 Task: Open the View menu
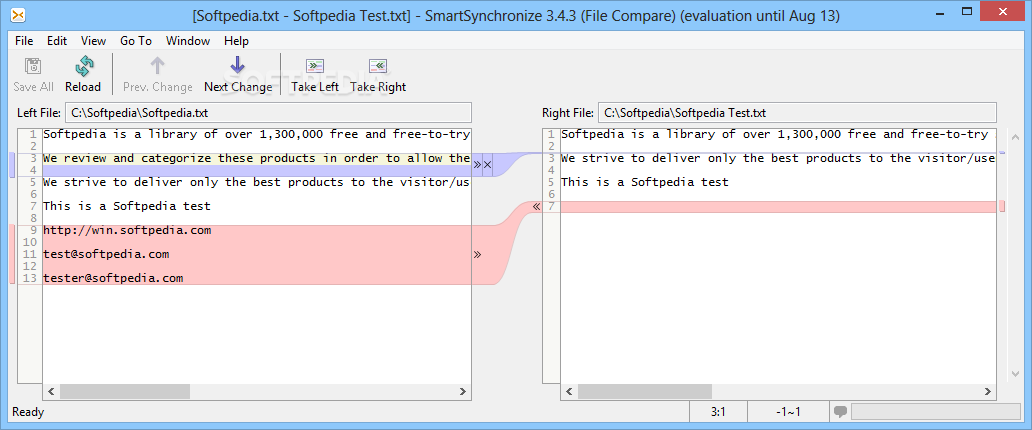pos(93,41)
